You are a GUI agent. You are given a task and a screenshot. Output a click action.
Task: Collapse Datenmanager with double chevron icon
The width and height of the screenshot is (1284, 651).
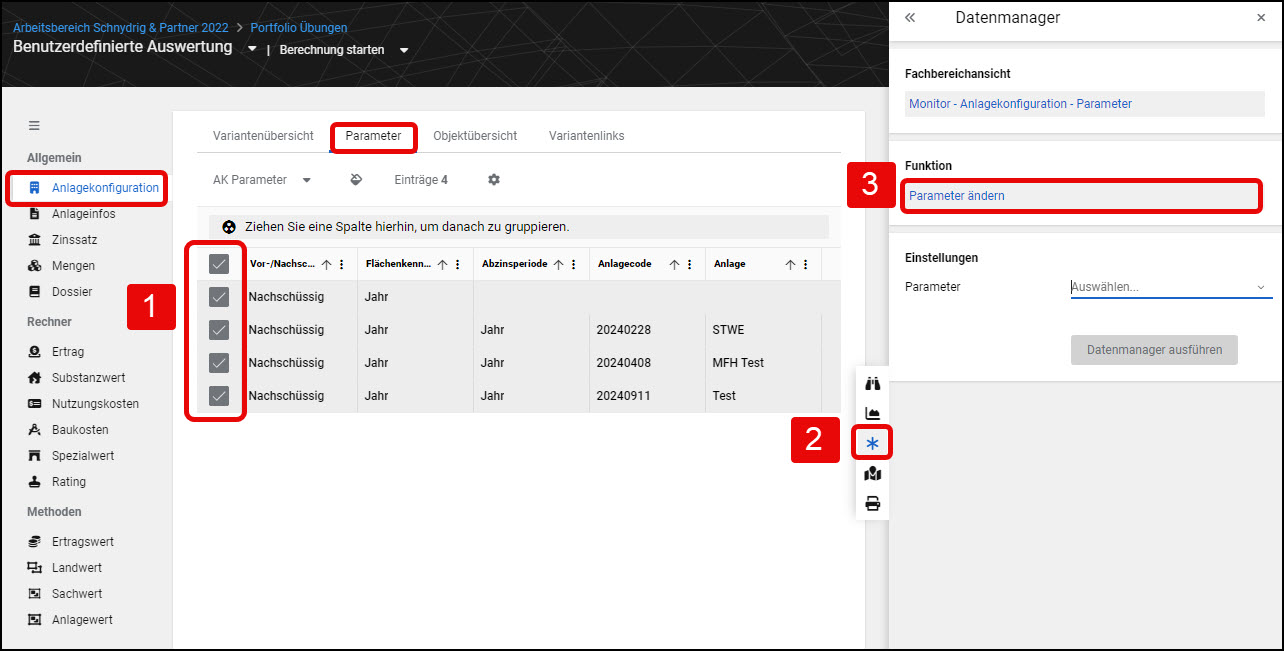tap(910, 18)
